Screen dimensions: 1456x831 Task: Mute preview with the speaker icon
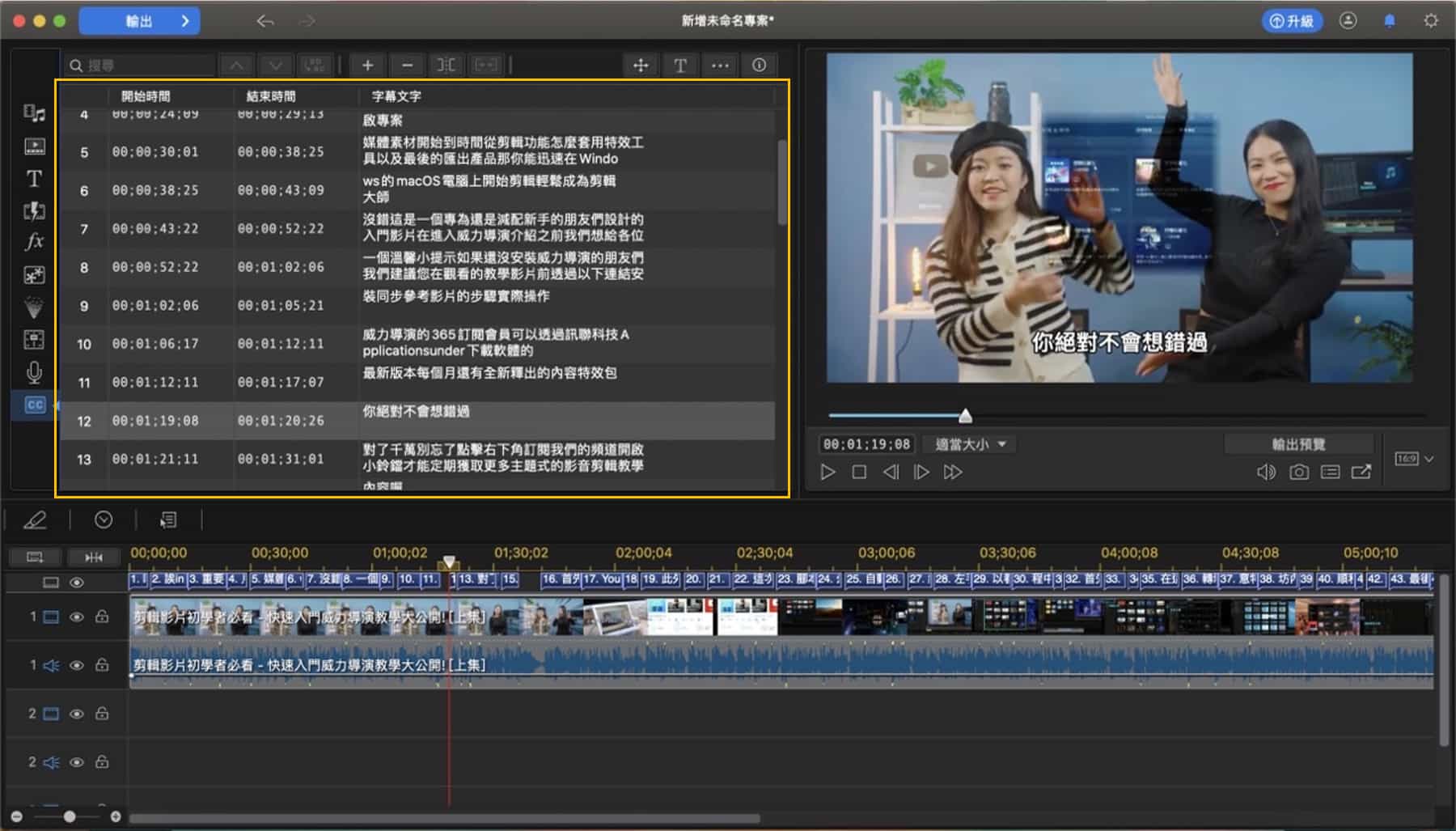click(1265, 472)
